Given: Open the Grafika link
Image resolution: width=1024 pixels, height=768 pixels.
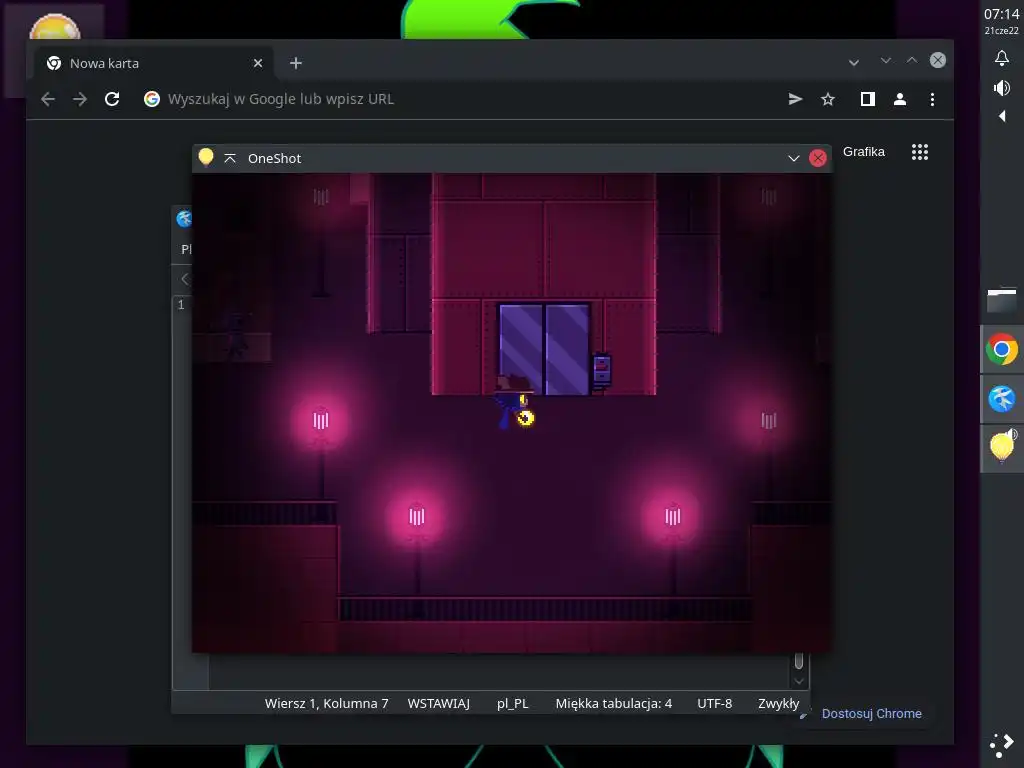Looking at the screenshot, I should point(863,152).
